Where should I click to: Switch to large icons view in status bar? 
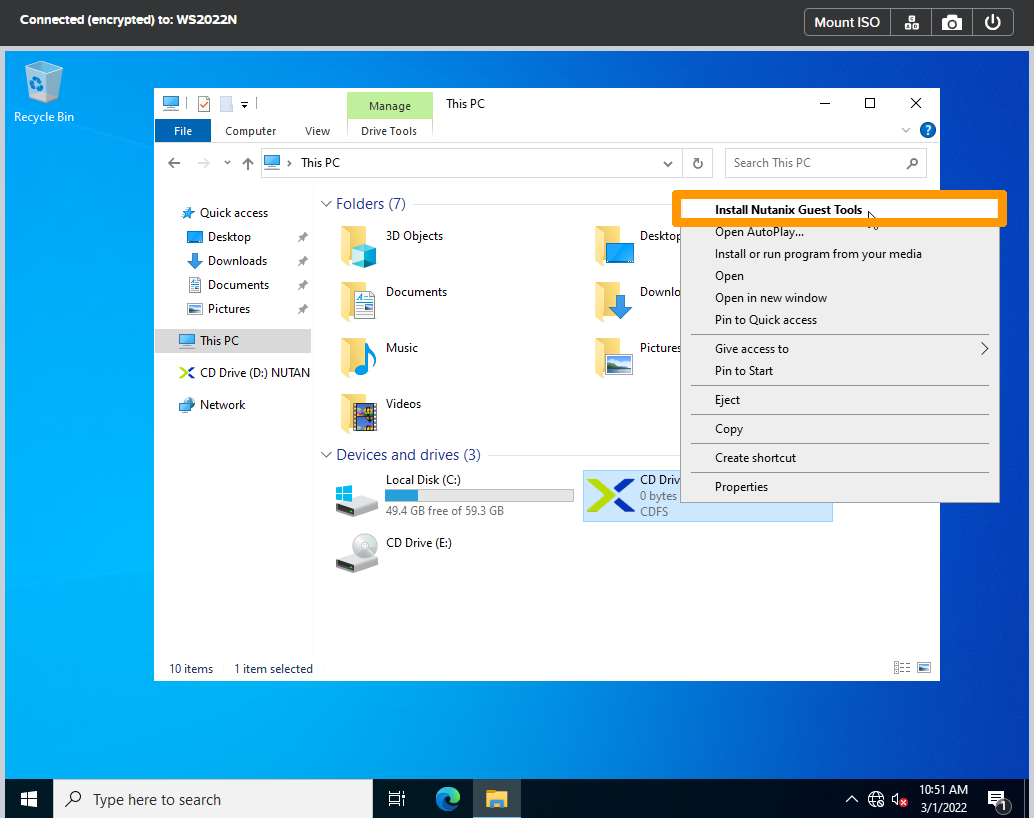tap(924, 668)
